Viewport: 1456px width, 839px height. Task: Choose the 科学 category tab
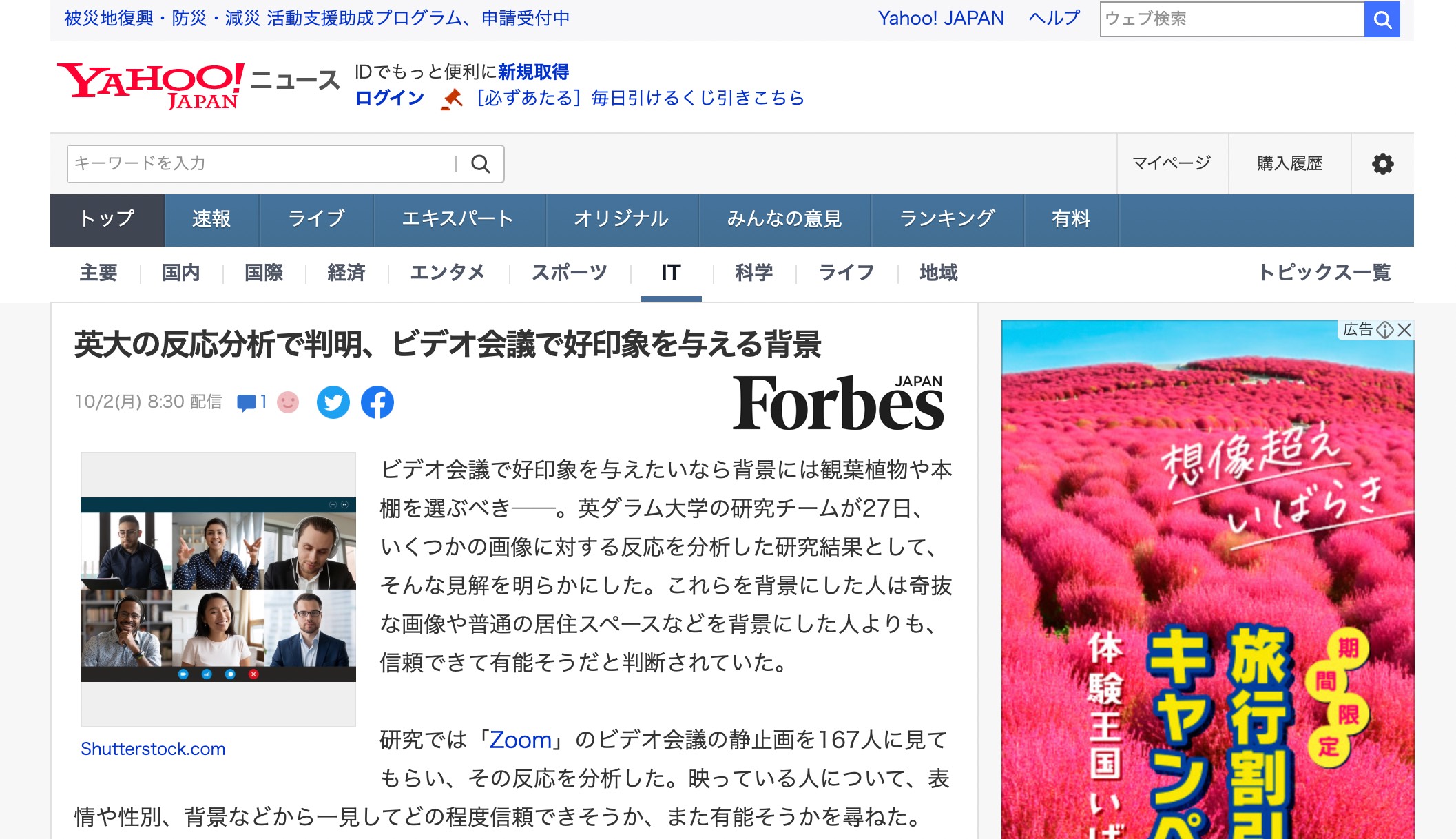(x=753, y=273)
